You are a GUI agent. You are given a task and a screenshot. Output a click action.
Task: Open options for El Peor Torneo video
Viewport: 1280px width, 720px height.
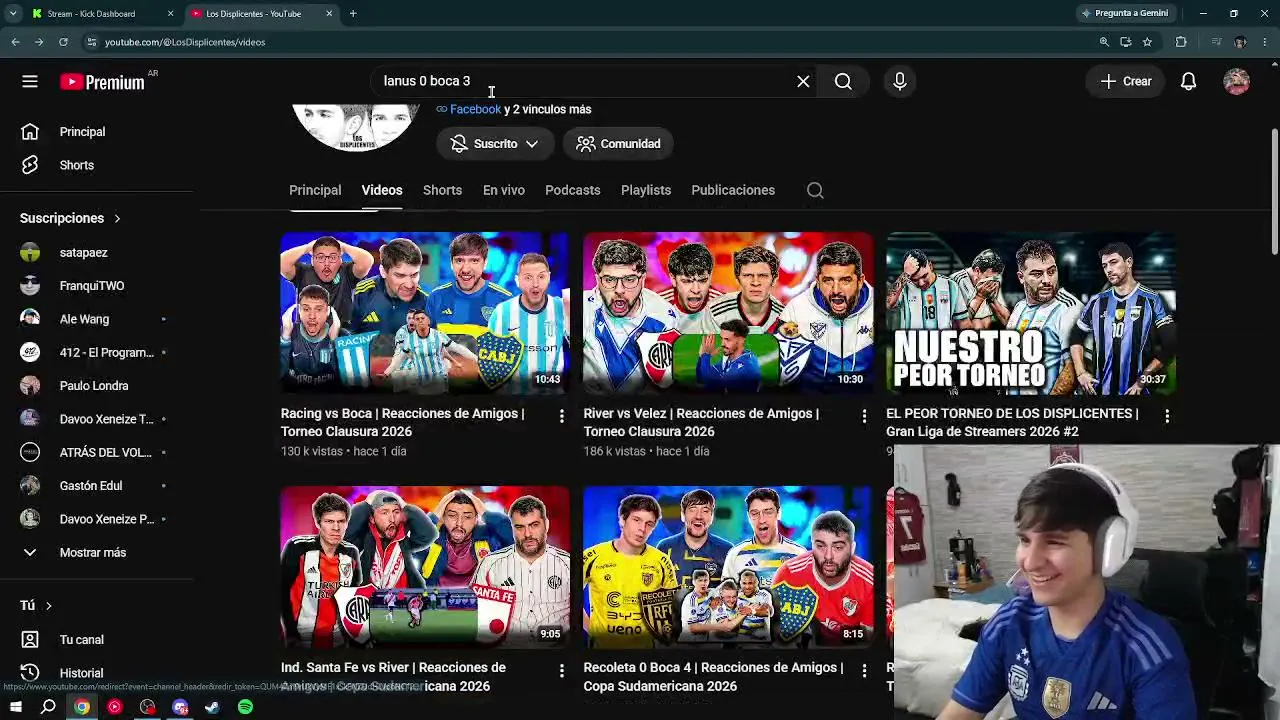[1167, 416]
